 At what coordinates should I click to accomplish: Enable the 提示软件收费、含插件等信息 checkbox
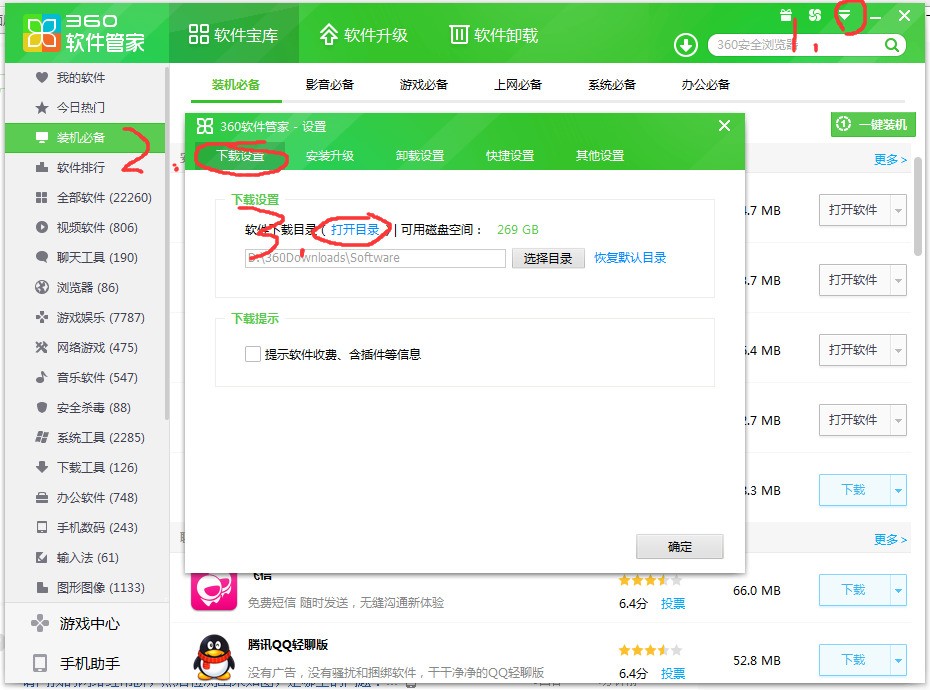[x=253, y=354]
